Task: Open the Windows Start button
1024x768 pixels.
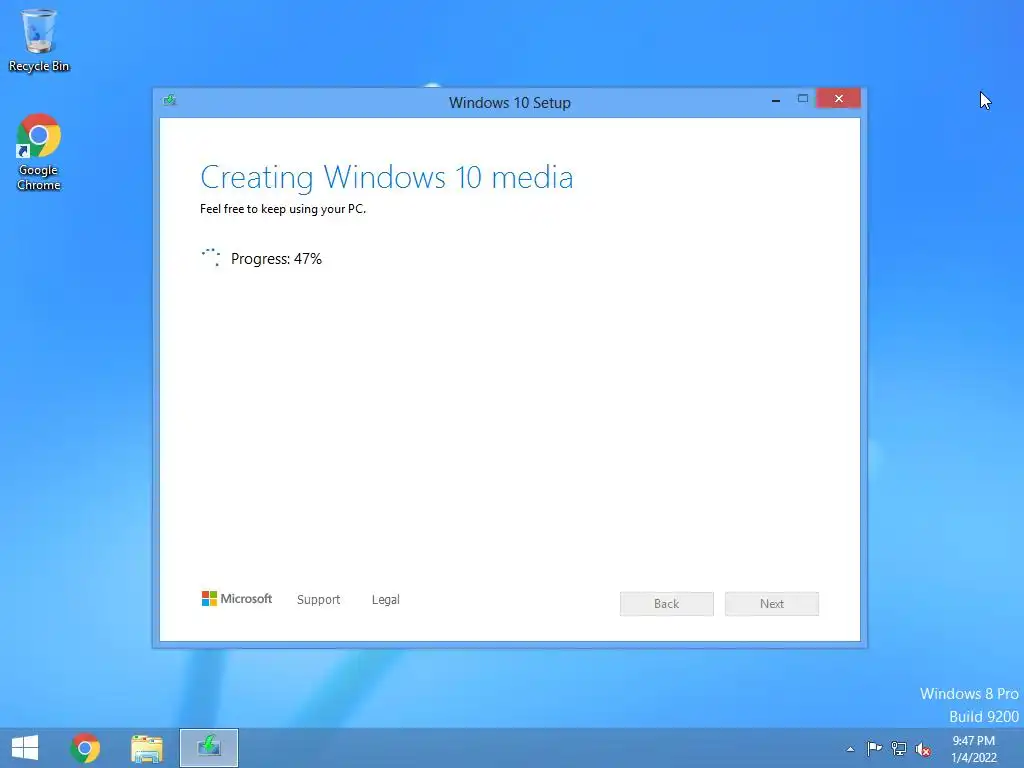Action: pyautogui.click(x=25, y=748)
